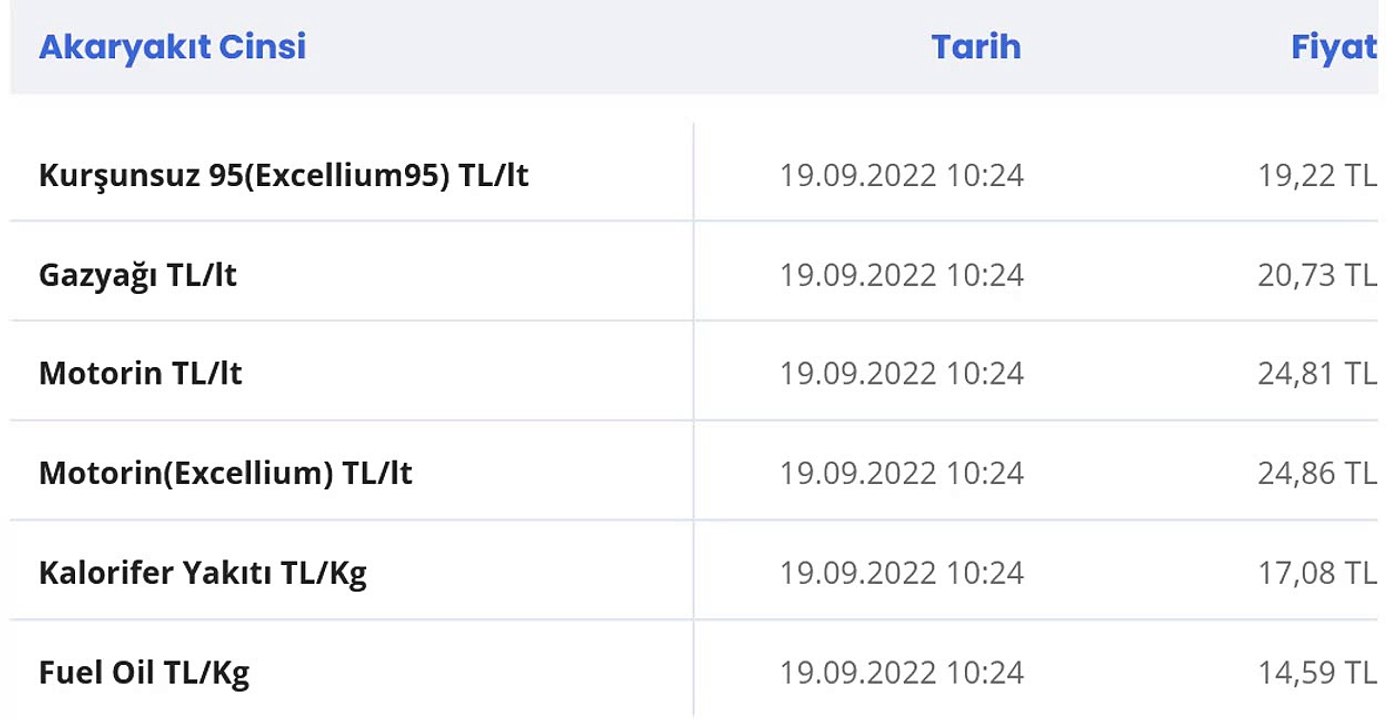Image resolution: width=1395 pixels, height=720 pixels.
Task: Select the Kurşunsuz 95(Excellium95) TL/lt row label
Action: click(283, 175)
